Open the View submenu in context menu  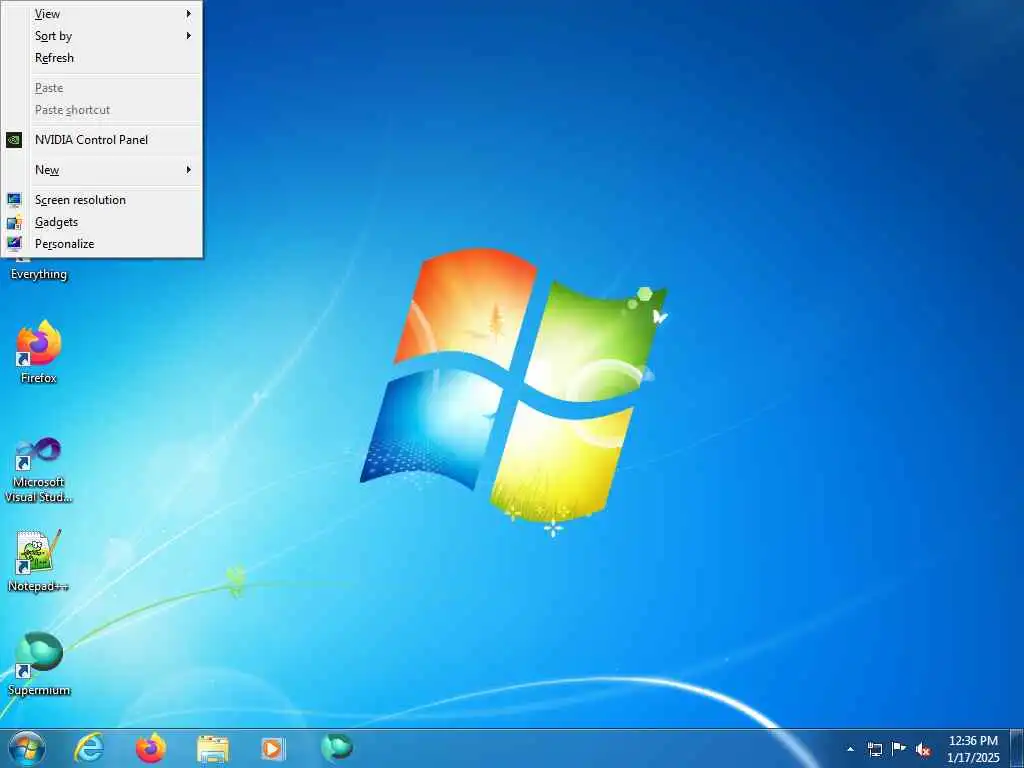[x=102, y=14]
